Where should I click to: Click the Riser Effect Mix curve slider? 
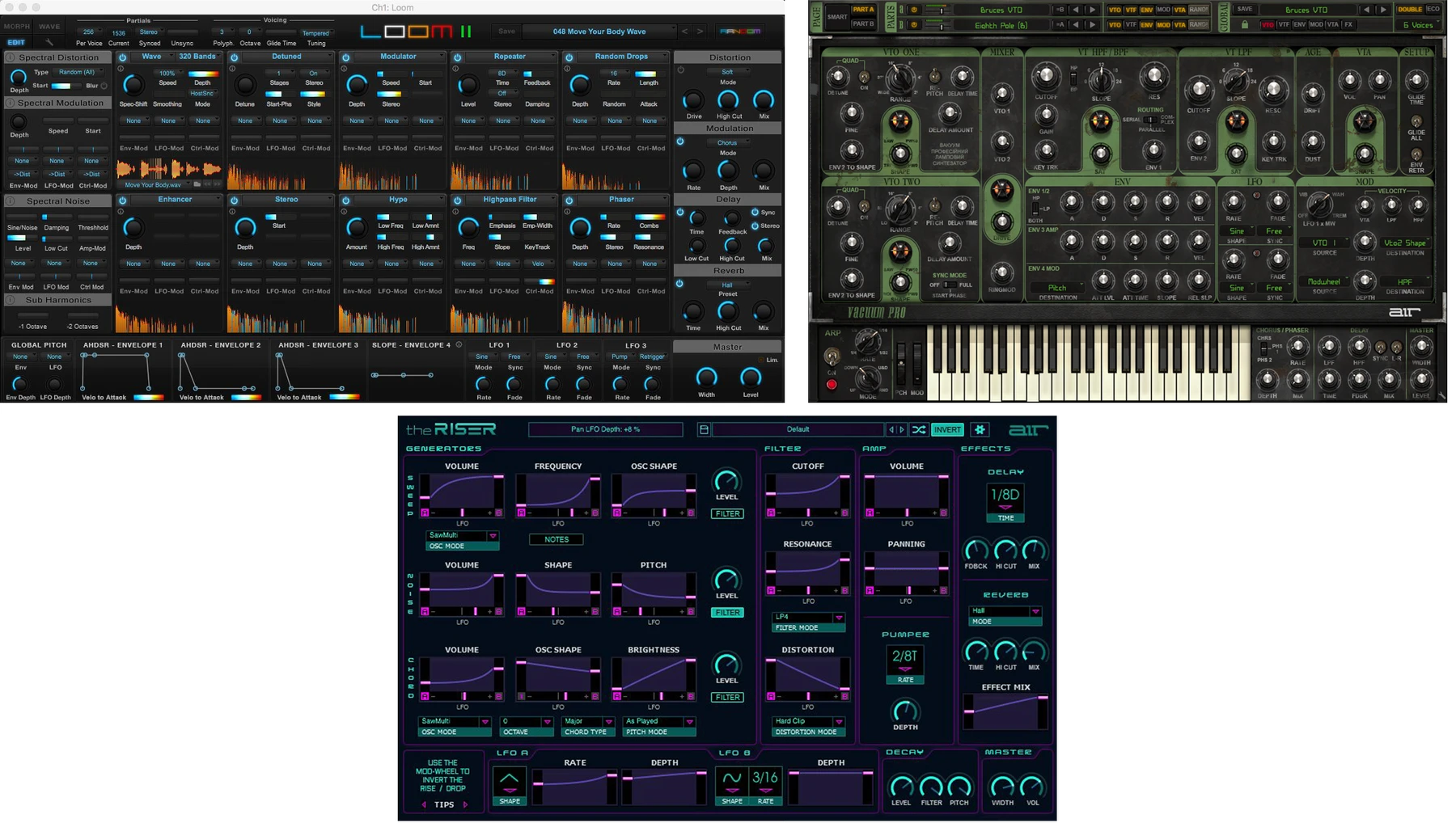1005,711
